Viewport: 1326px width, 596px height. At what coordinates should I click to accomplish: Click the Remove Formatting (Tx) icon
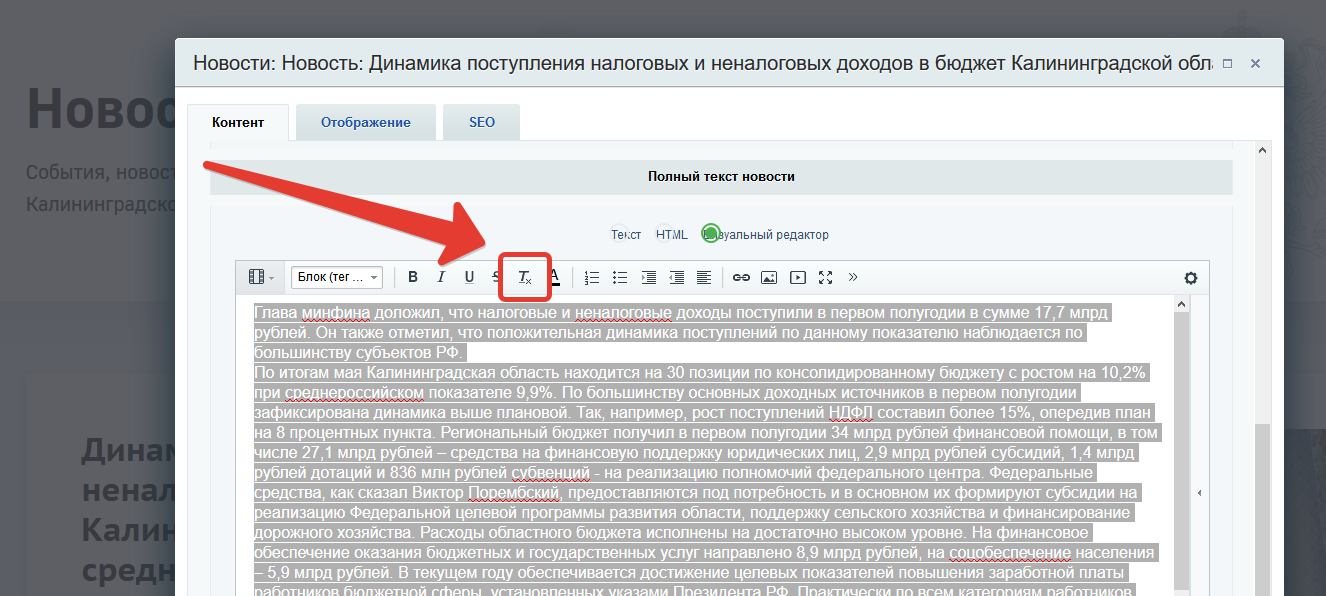pos(524,277)
